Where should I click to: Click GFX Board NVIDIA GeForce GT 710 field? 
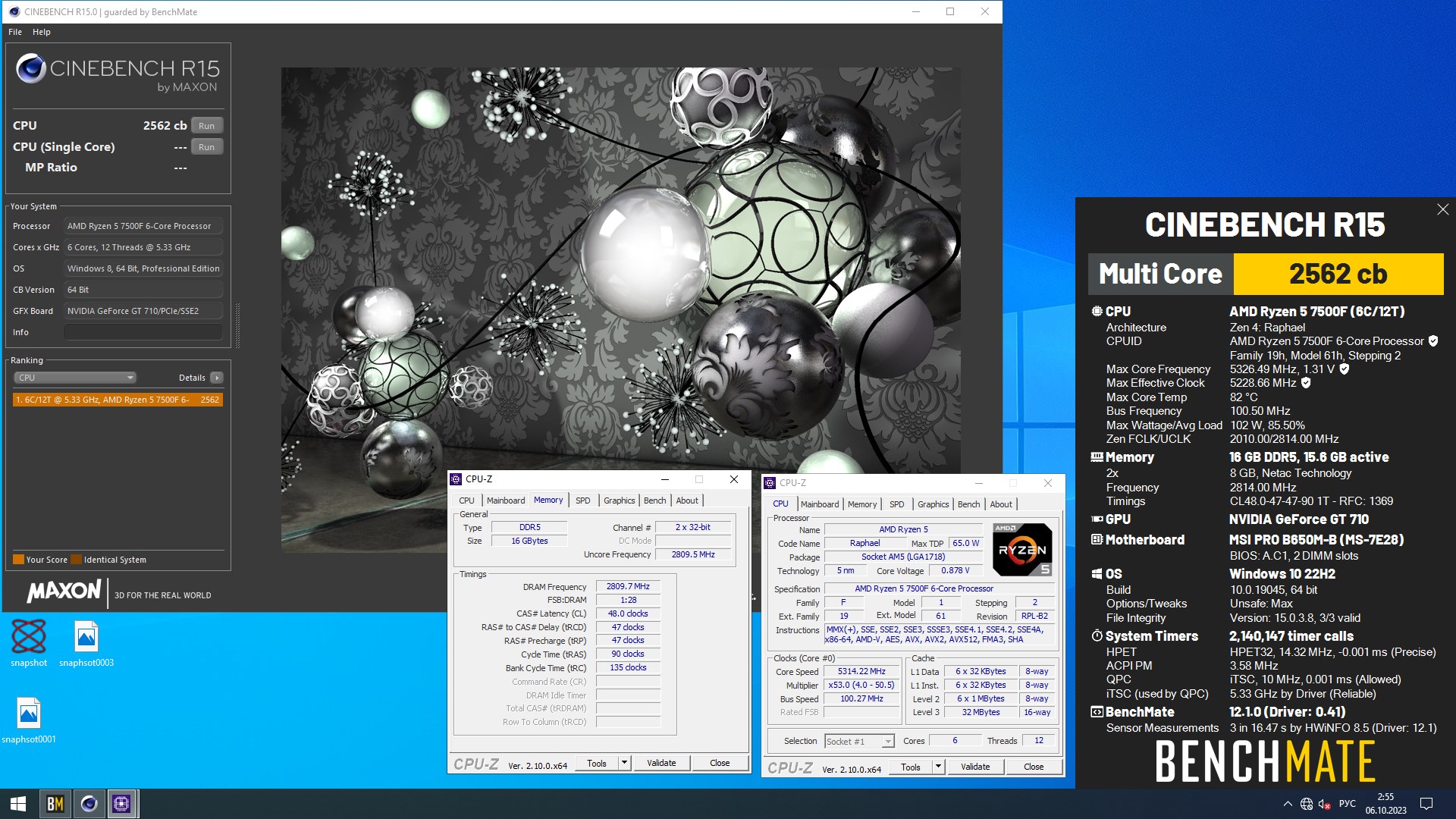point(143,311)
